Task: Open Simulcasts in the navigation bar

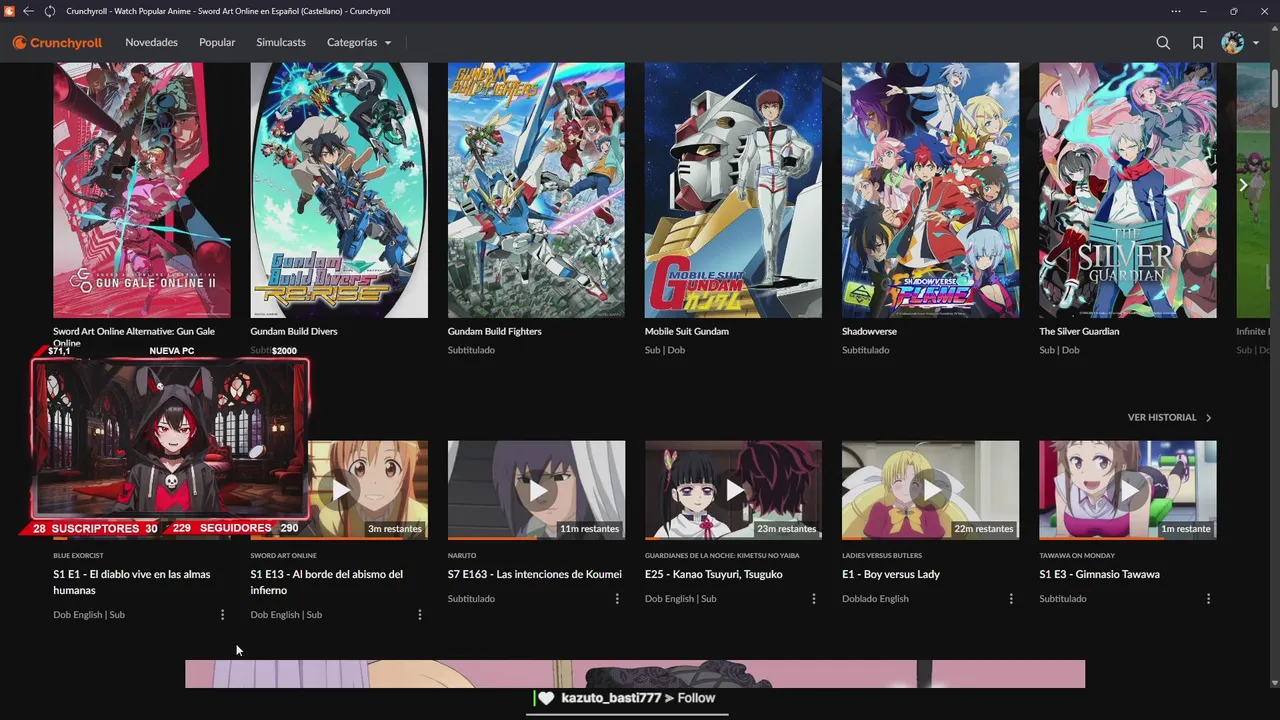Action: tap(281, 43)
